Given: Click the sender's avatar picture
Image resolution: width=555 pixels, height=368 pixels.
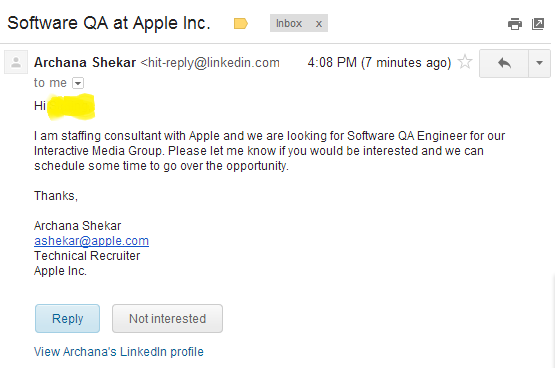Looking at the screenshot, I should tap(16, 62).
